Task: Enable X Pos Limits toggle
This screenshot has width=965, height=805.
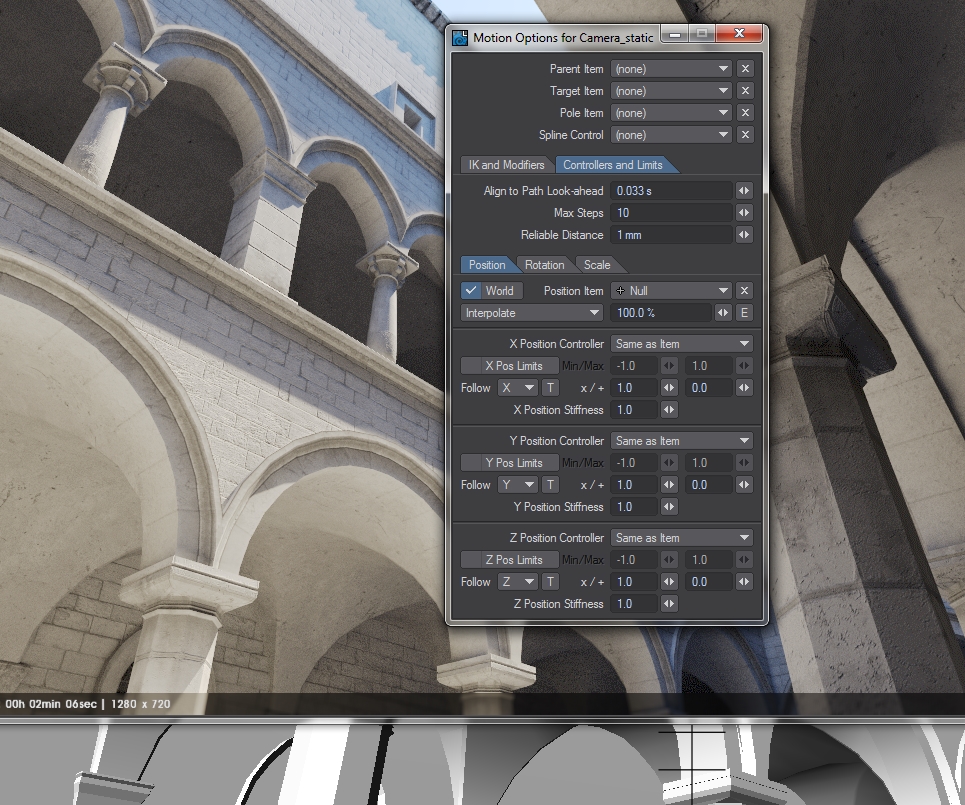Action: coord(509,366)
